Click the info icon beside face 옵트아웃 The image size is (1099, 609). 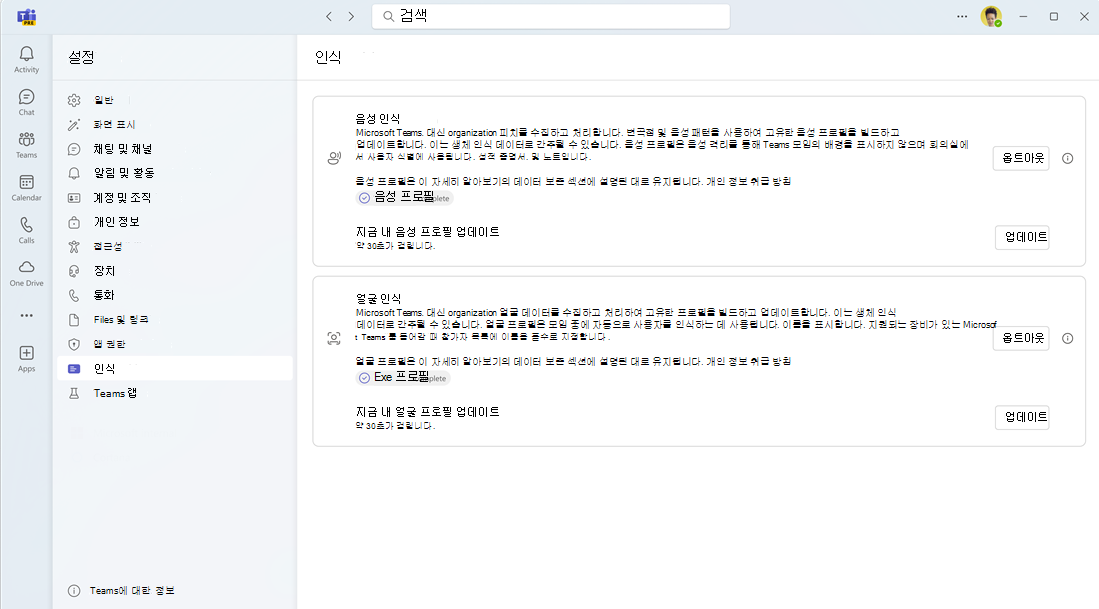1067,338
